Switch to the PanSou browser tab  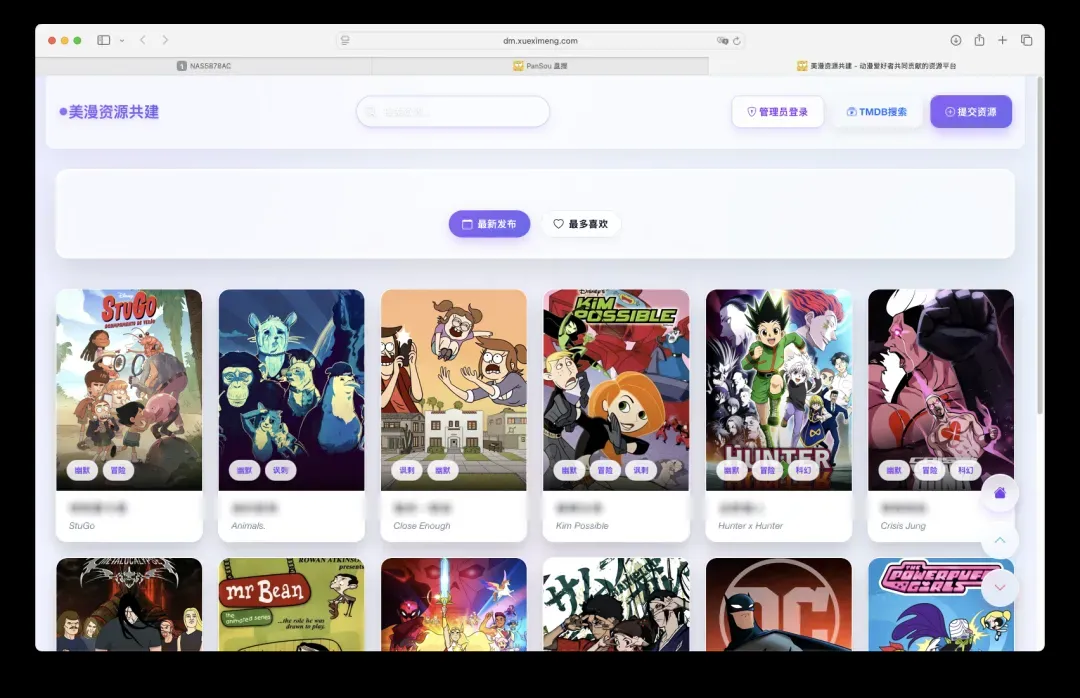[540, 66]
